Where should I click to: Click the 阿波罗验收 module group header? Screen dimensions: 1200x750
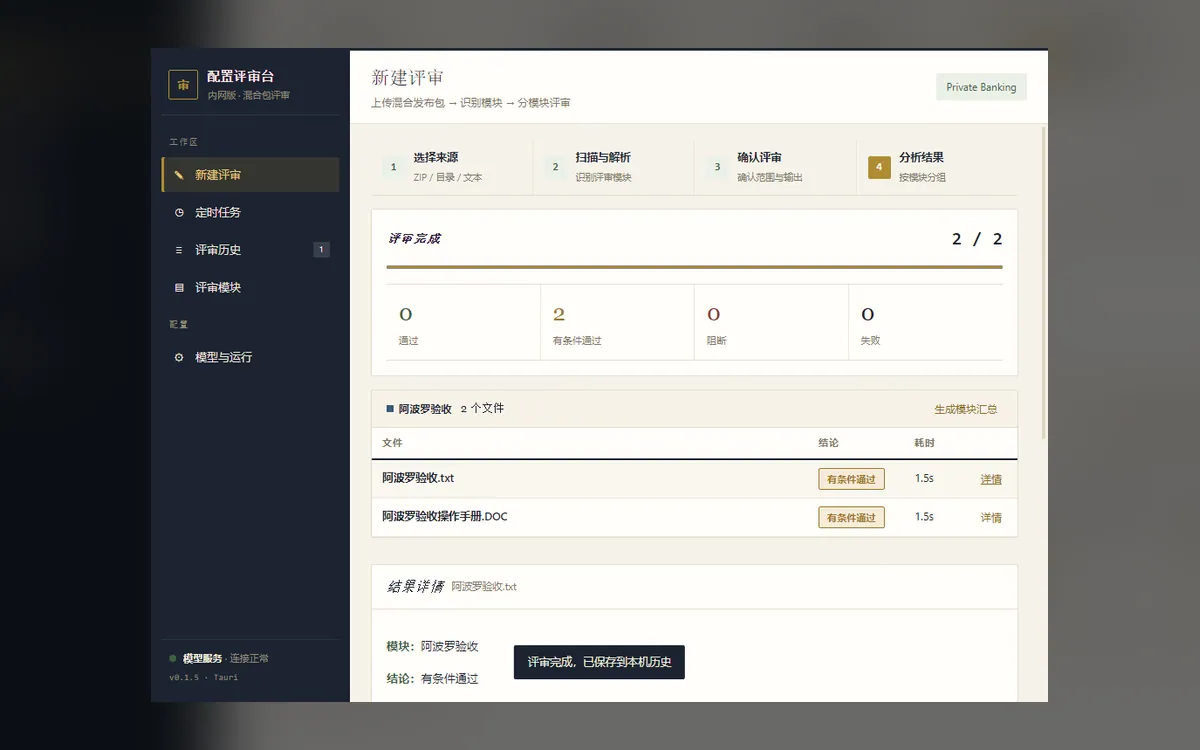point(694,409)
